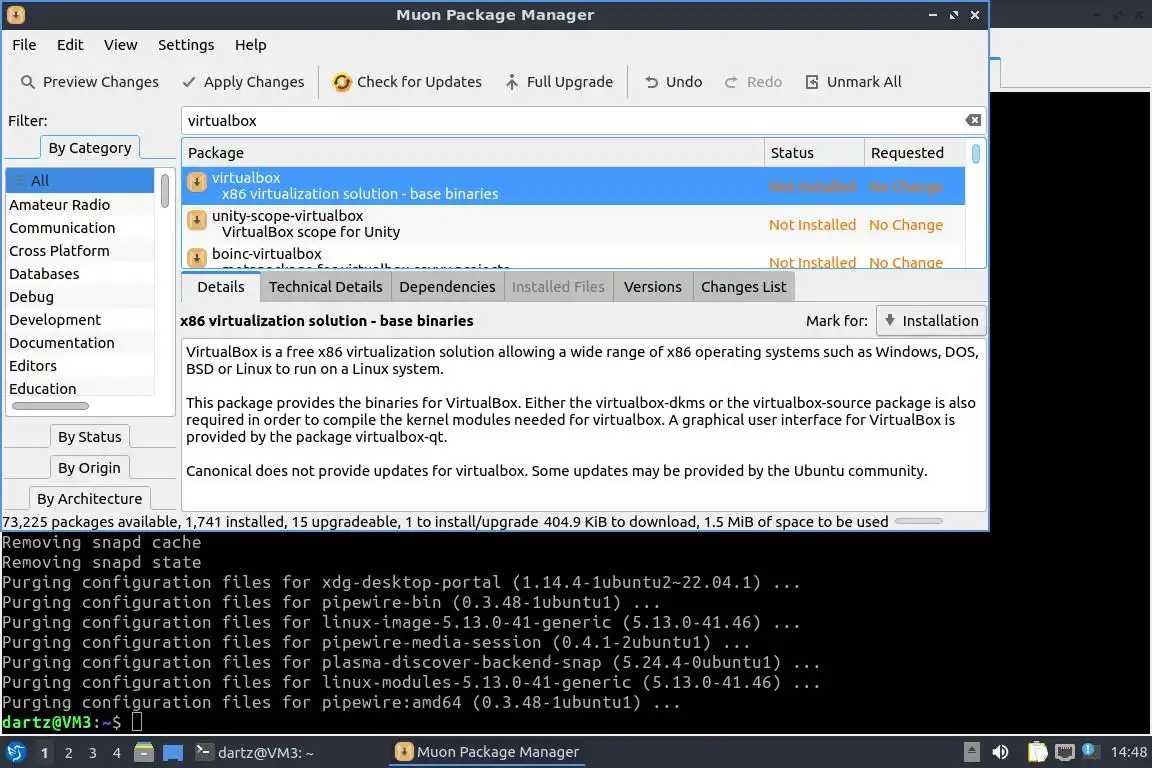Click the status bar progress indicator

pyautogui.click(x=918, y=521)
